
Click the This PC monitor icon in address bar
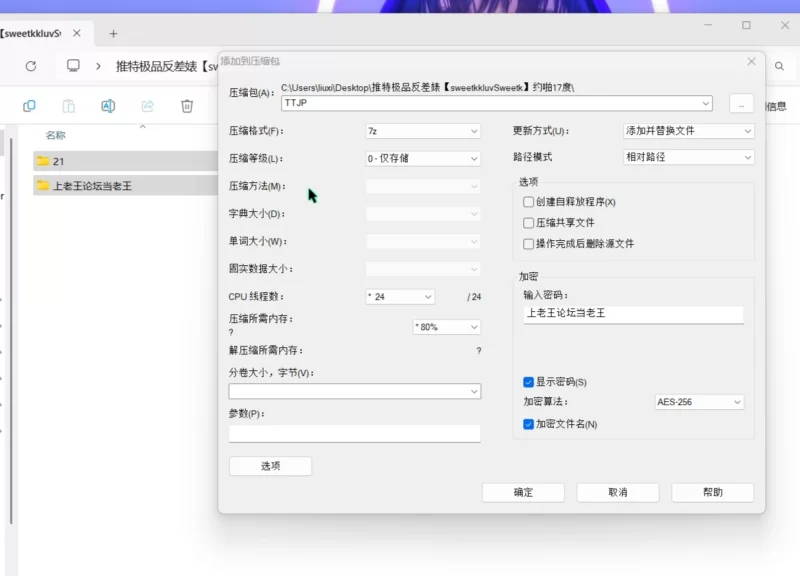coord(73,66)
